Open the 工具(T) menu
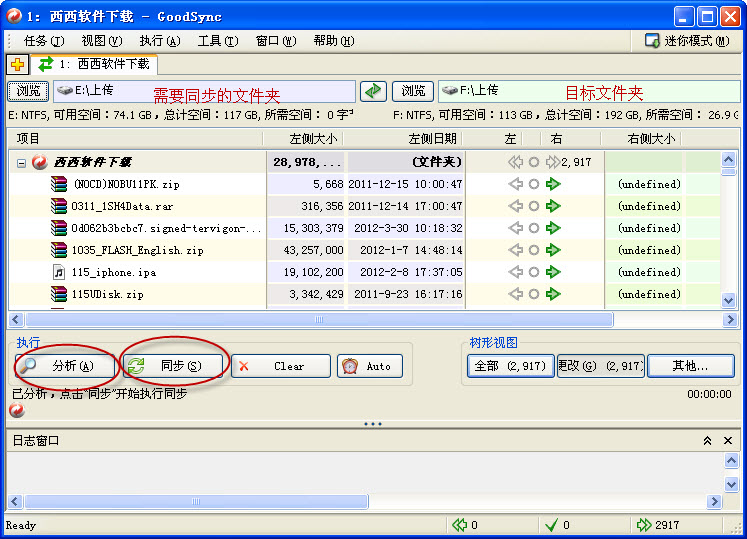Viewport: 747px width, 539px height. [x=218, y=41]
